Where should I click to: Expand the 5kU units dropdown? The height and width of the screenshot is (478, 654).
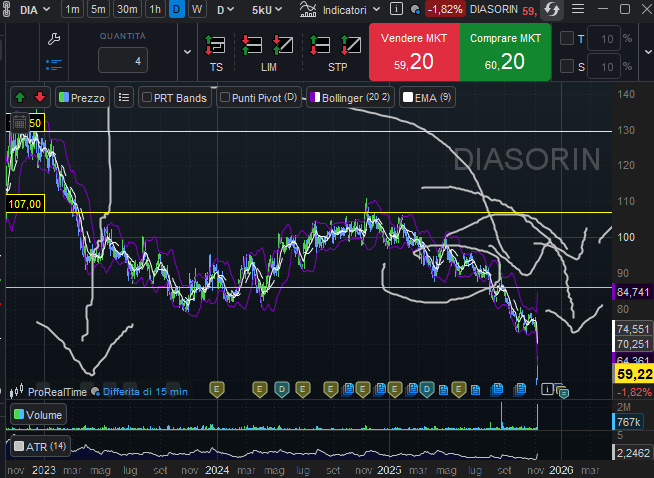(268, 9)
